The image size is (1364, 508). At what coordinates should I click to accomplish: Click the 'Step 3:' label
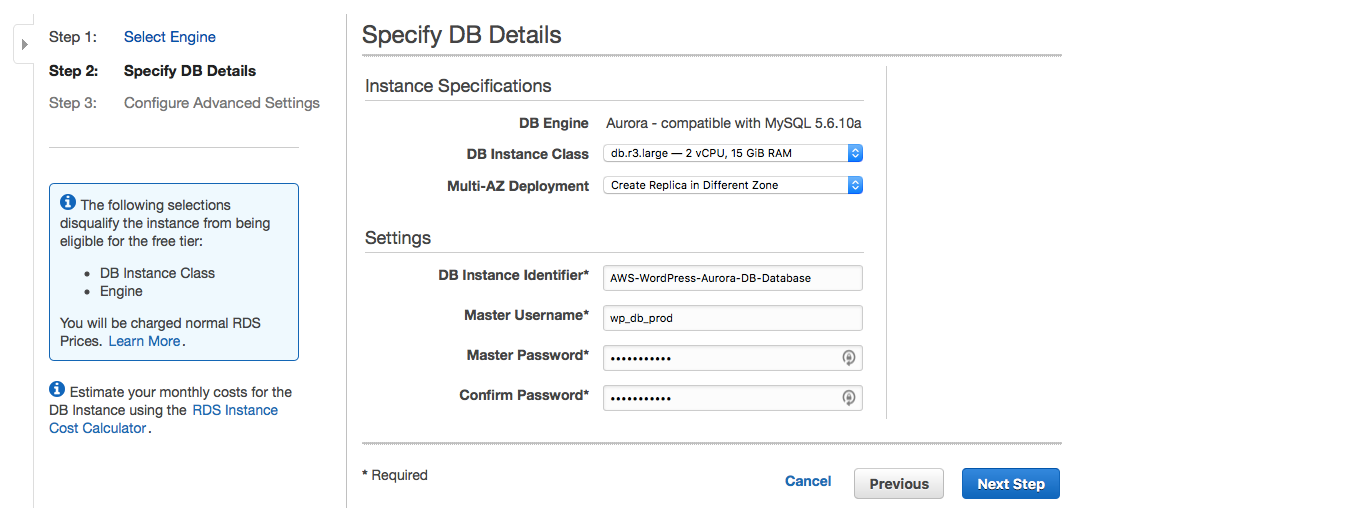73,103
